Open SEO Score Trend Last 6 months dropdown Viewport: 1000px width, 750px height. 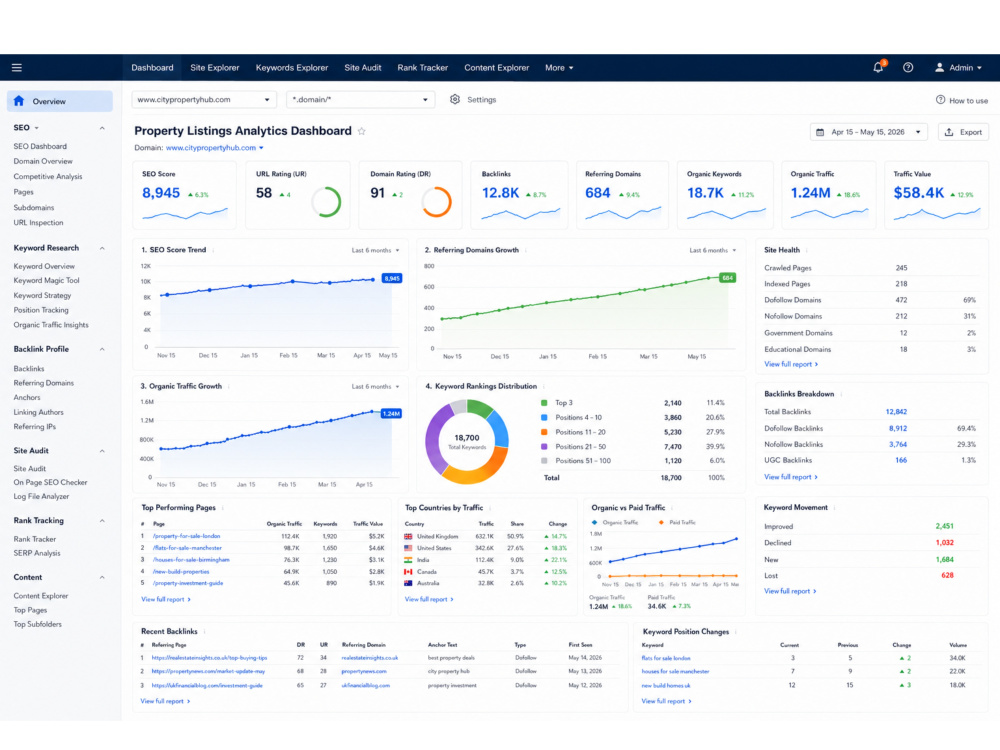376,251
